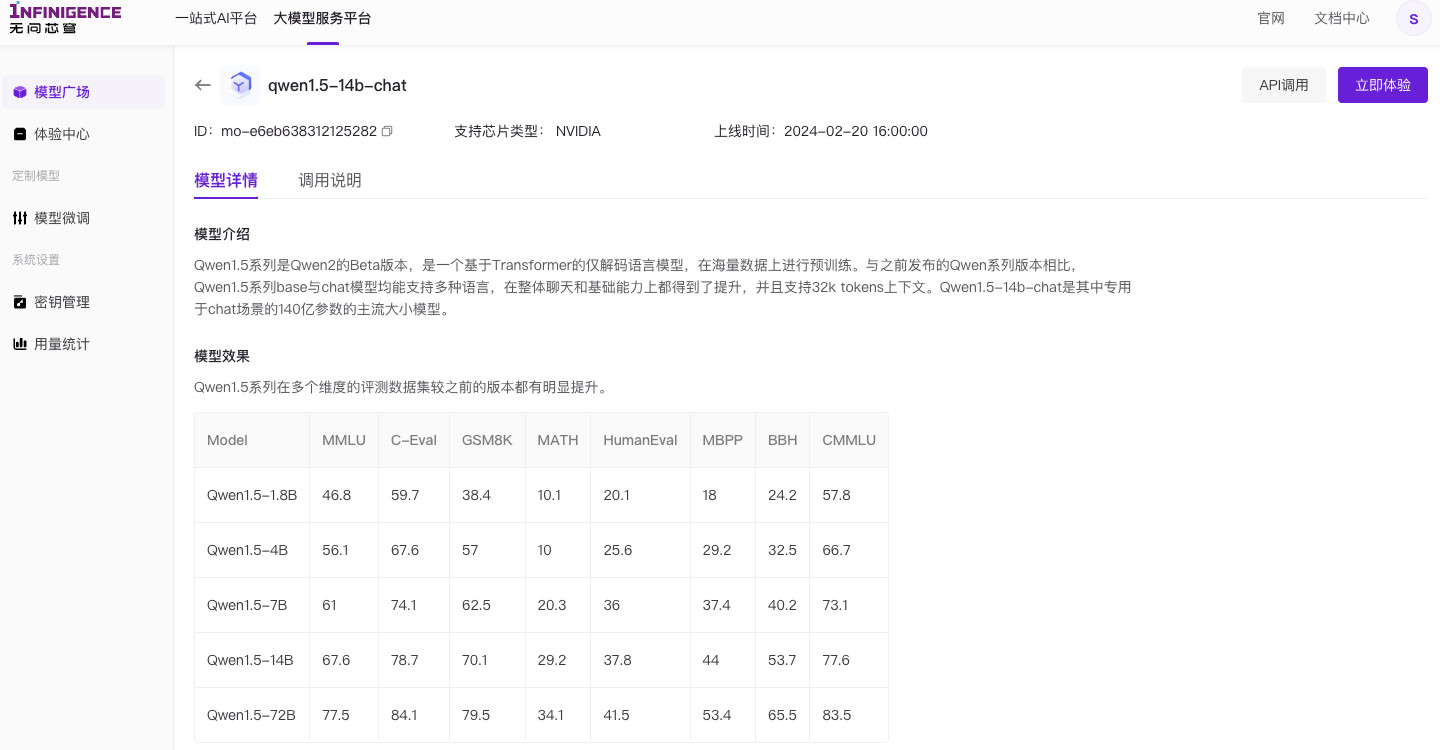The height and width of the screenshot is (750, 1440).
Task: Switch to the 调用说明 tab
Action: [x=330, y=180]
